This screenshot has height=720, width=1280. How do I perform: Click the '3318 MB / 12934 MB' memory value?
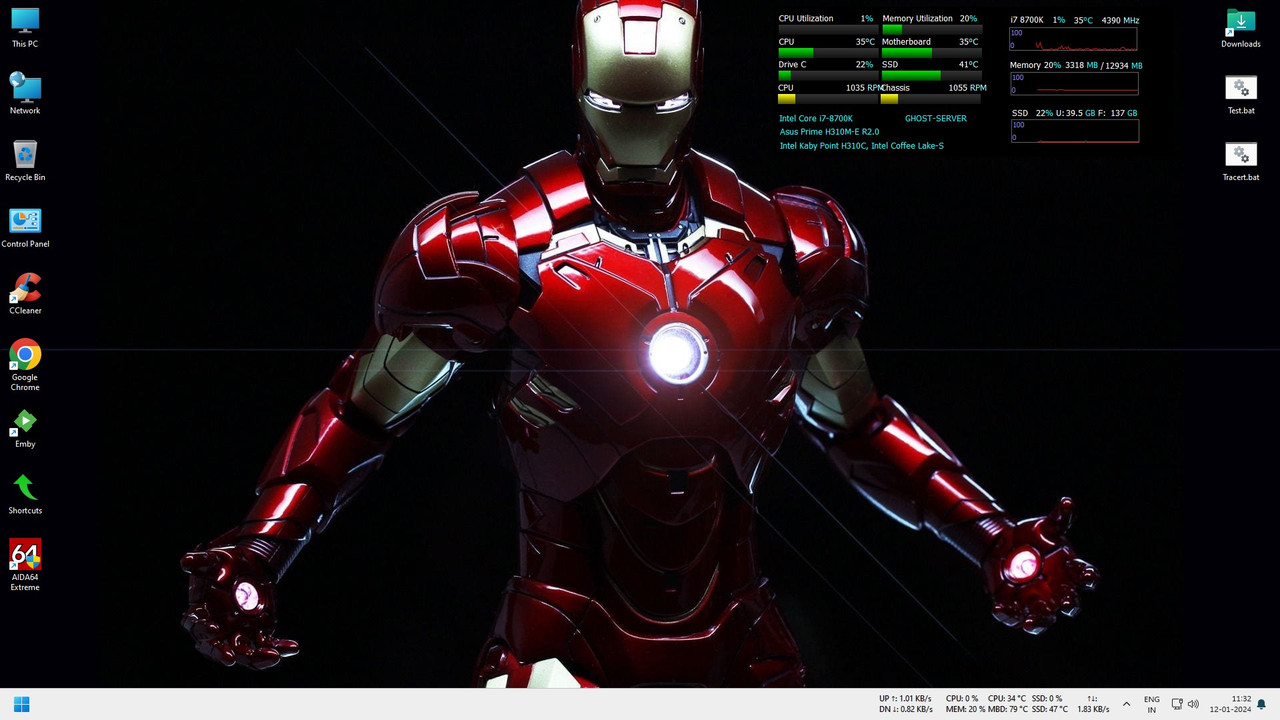pyautogui.click(x=1104, y=65)
